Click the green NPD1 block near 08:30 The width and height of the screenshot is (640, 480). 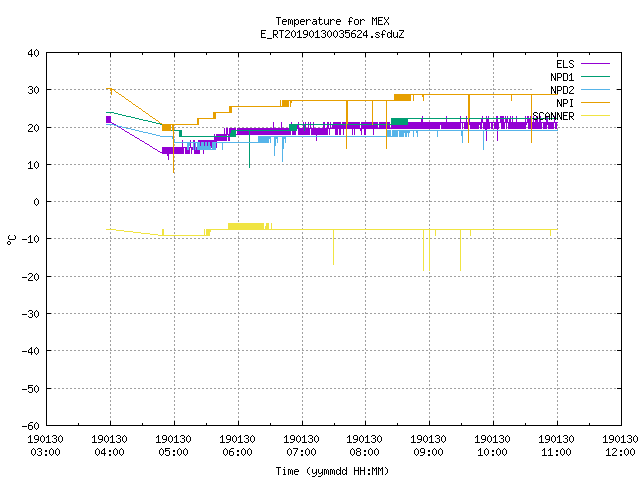coord(399,122)
